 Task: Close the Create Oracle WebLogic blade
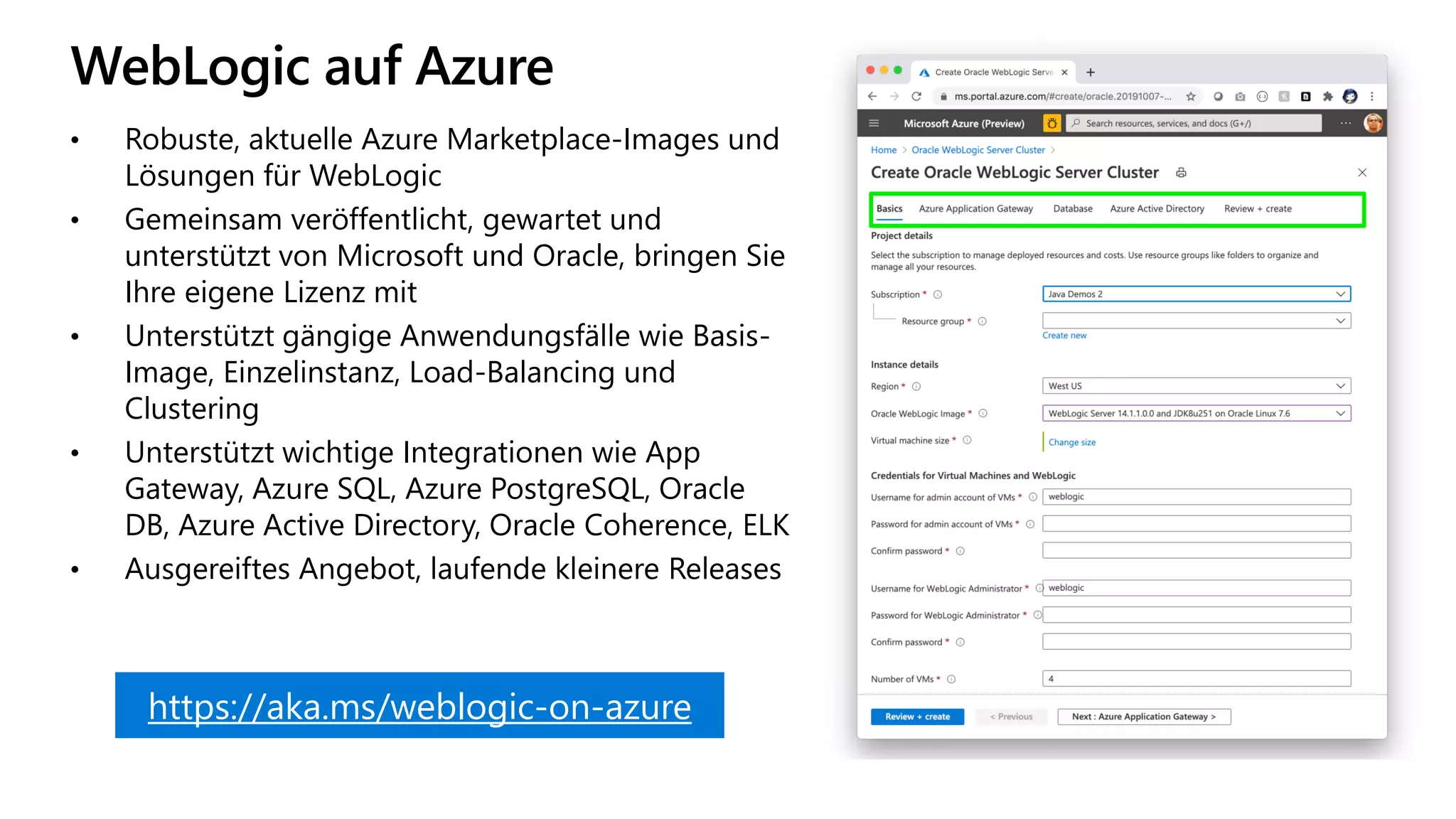tap(1362, 173)
